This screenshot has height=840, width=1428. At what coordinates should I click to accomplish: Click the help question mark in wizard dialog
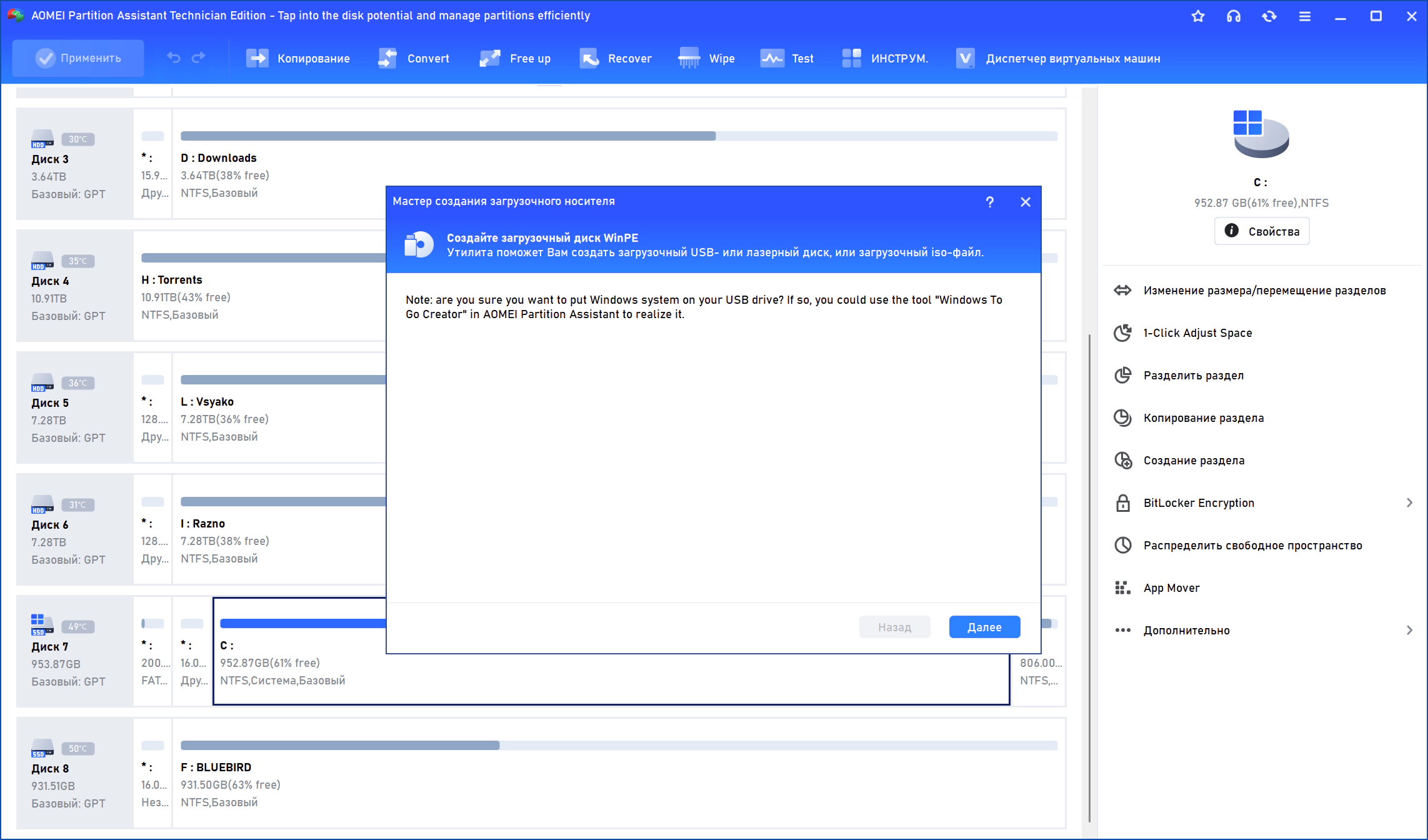click(x=990, y=202)
